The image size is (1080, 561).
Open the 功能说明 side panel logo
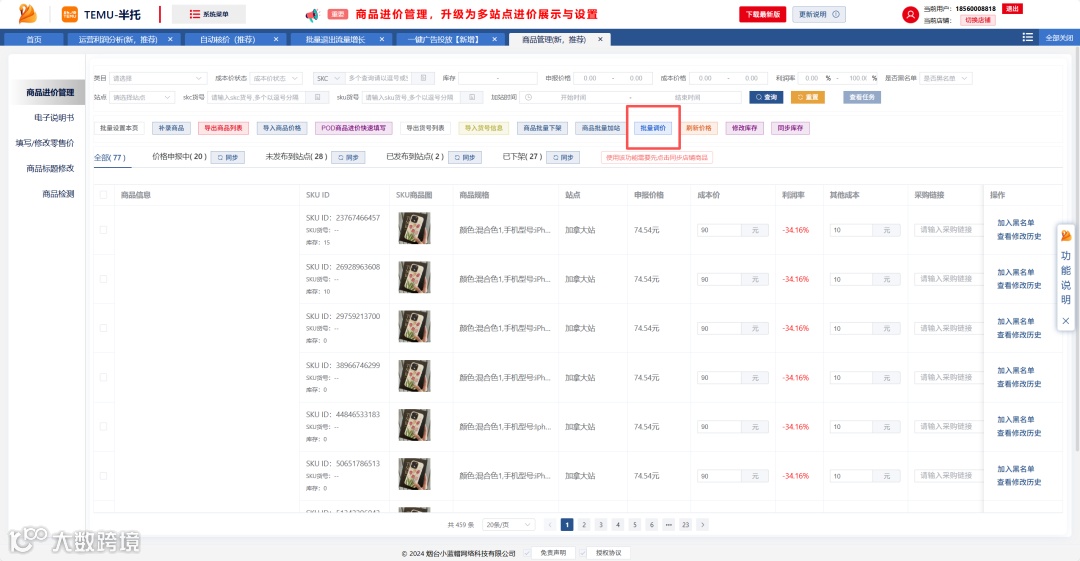[1066, 236]
